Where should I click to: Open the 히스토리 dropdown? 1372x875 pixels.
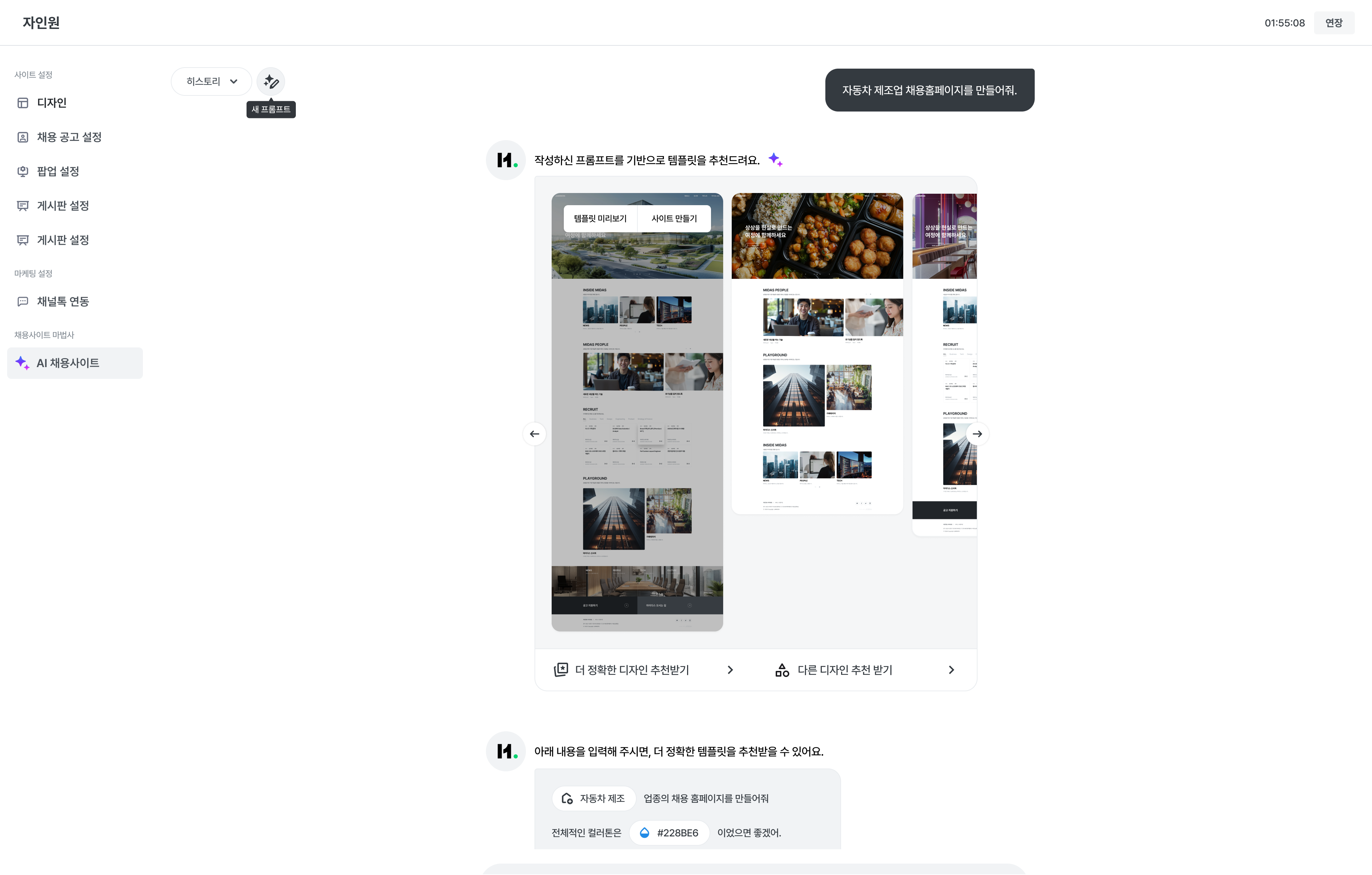[x=212, y=81]
